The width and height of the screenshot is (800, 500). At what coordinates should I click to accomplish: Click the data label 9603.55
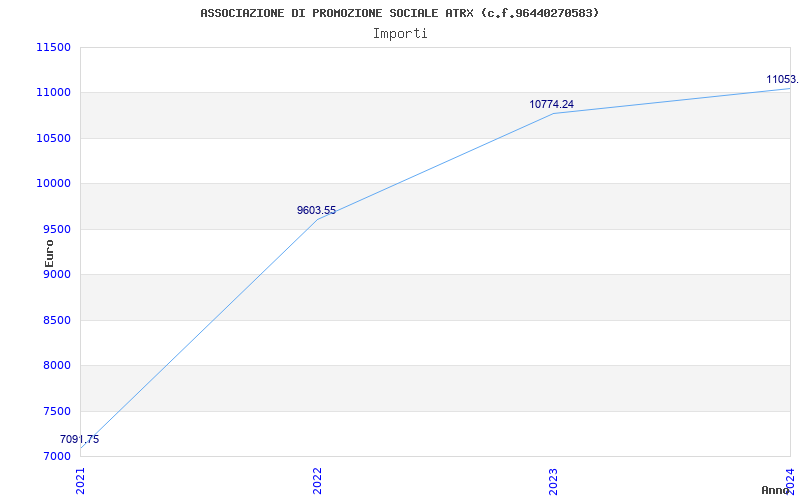[x=316, y=210]
